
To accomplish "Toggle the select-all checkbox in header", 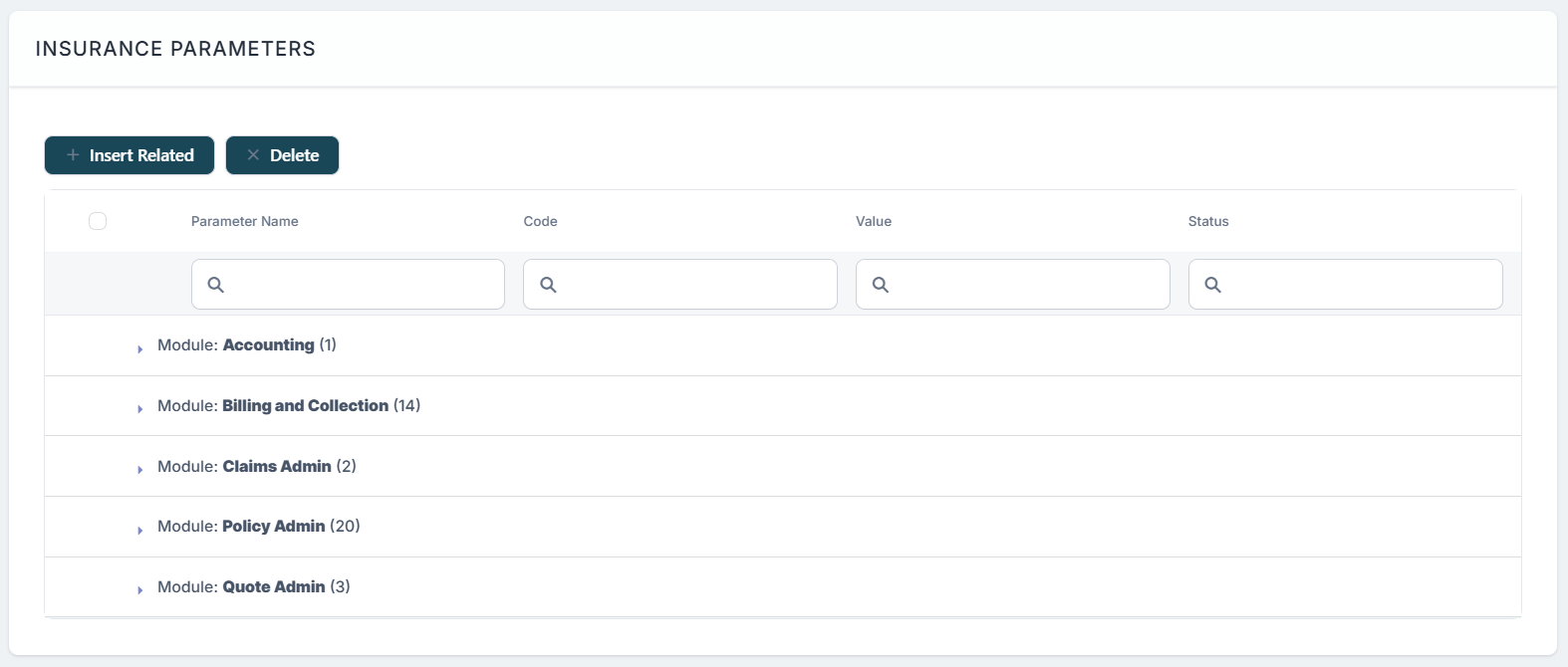I will pos(98,221).
